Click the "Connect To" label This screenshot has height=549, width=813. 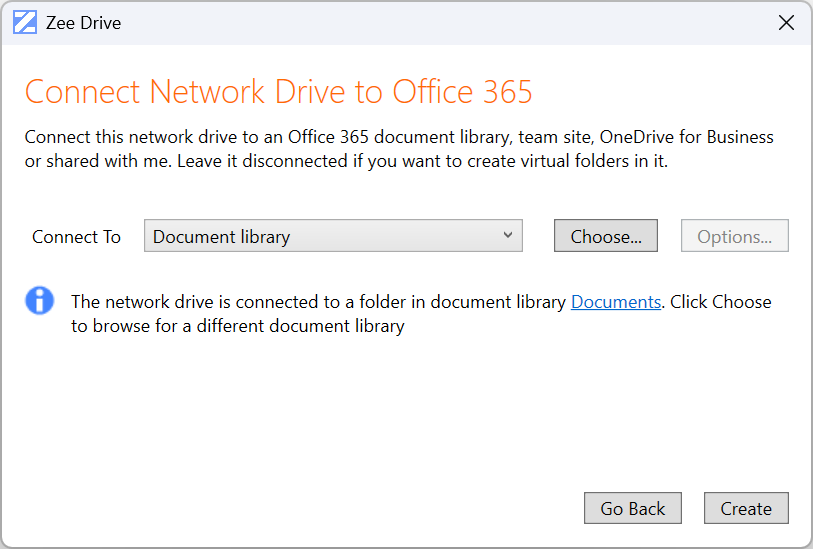pos(76,237)
